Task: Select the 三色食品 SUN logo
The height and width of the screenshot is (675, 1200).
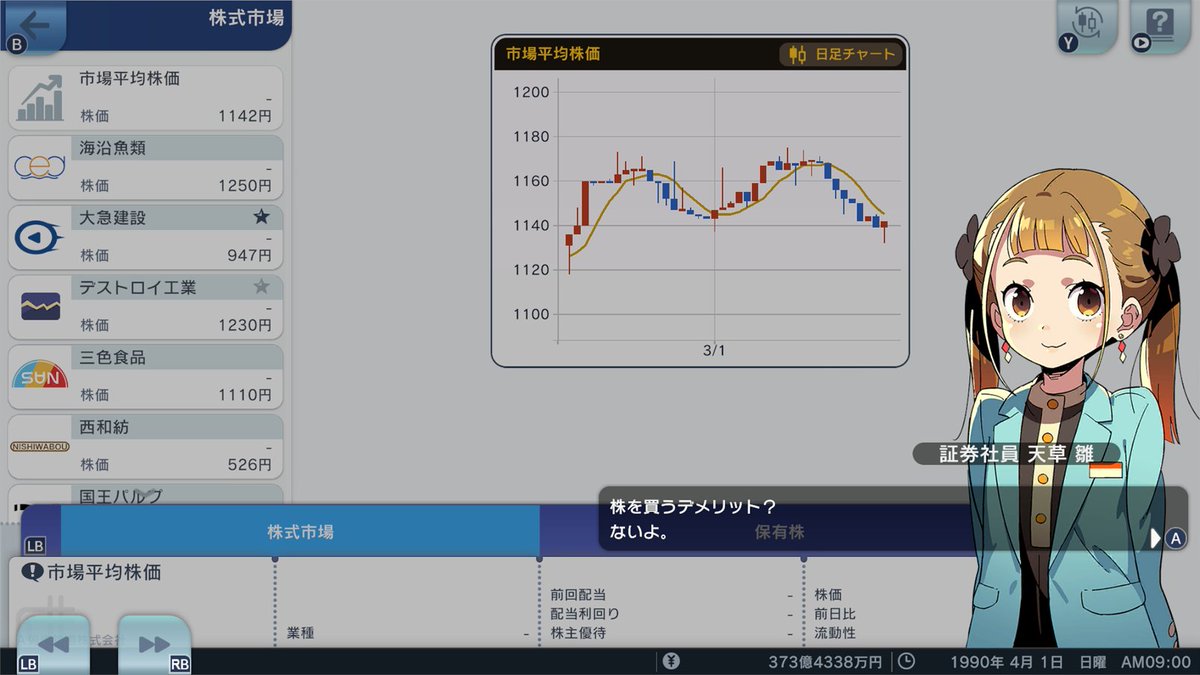Action: pos(40,375)
